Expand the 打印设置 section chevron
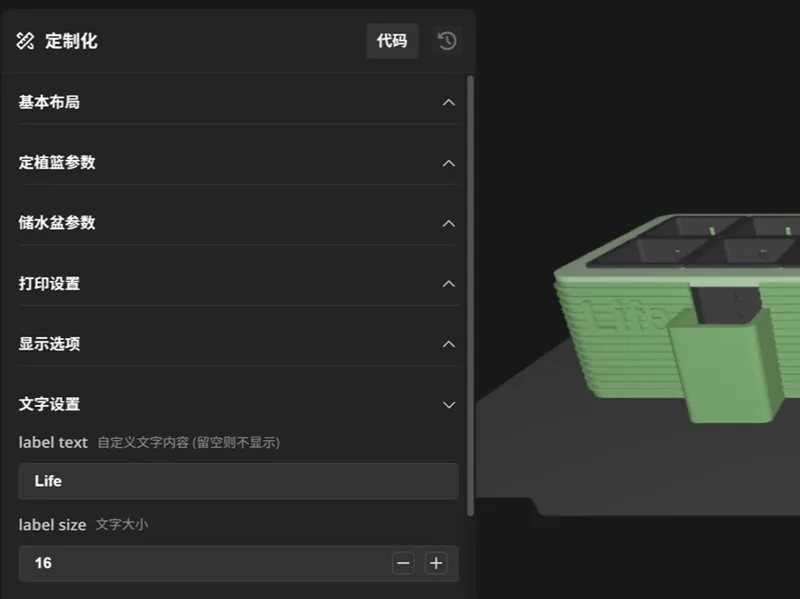This screenshot has width=800, height=599. click(x=449, y=284)
